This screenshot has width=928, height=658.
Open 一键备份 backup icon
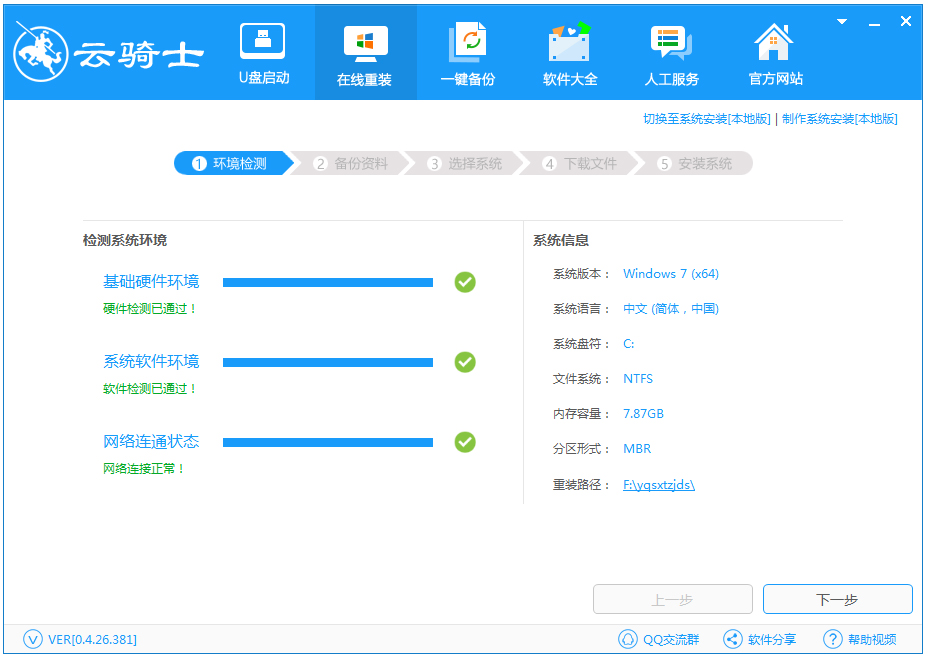(x=468, y=41)
